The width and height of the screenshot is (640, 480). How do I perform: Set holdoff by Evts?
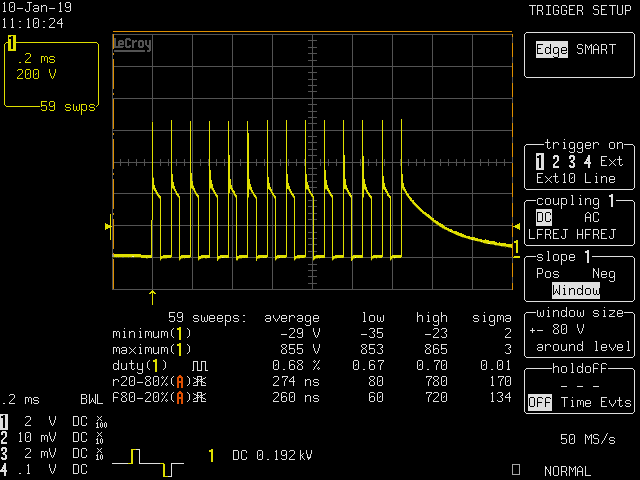coord(616,402)
